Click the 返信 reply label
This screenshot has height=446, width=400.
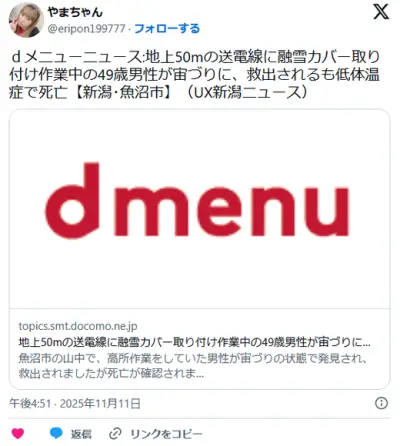click(x=81, y=434)
